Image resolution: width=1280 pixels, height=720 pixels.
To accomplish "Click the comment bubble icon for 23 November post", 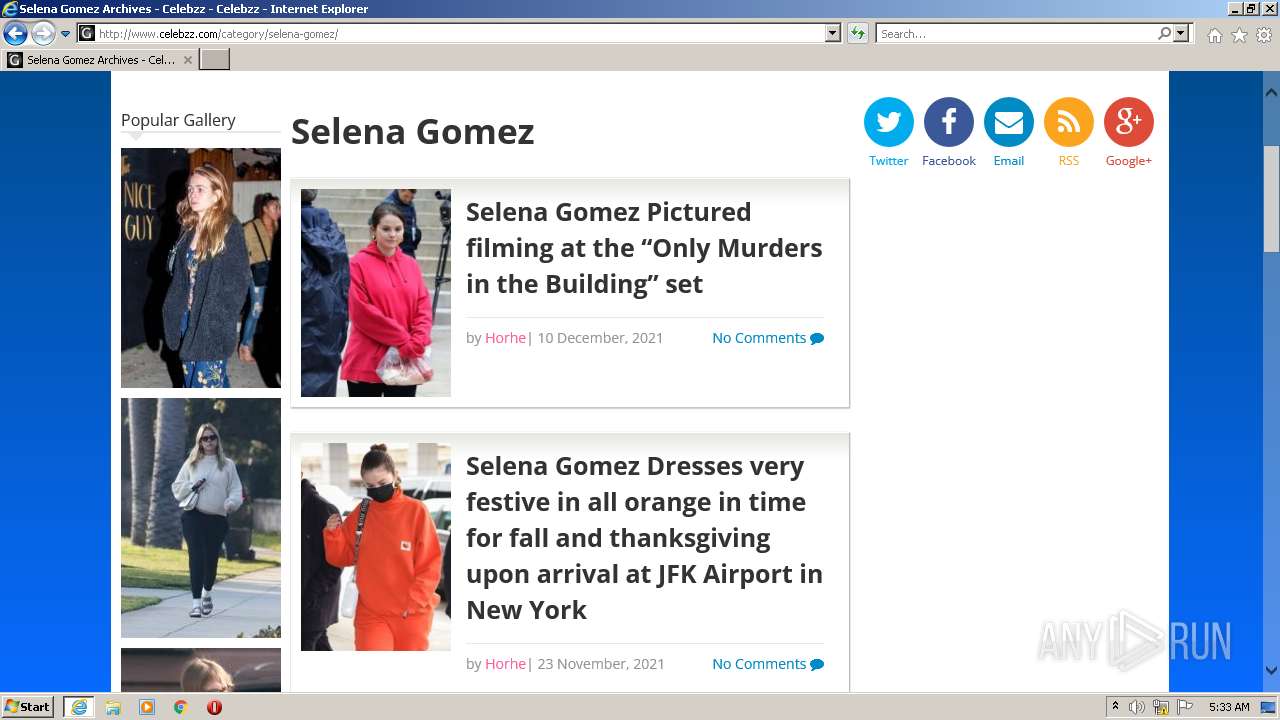I will (817, 664).
